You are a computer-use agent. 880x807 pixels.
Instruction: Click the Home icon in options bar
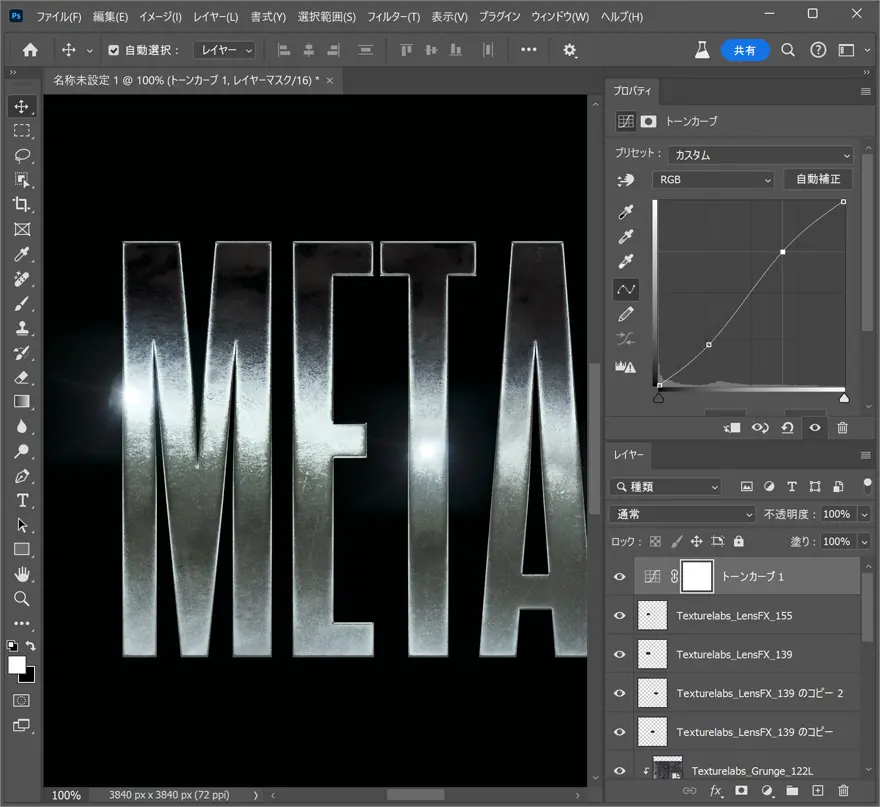coord(30,51)
